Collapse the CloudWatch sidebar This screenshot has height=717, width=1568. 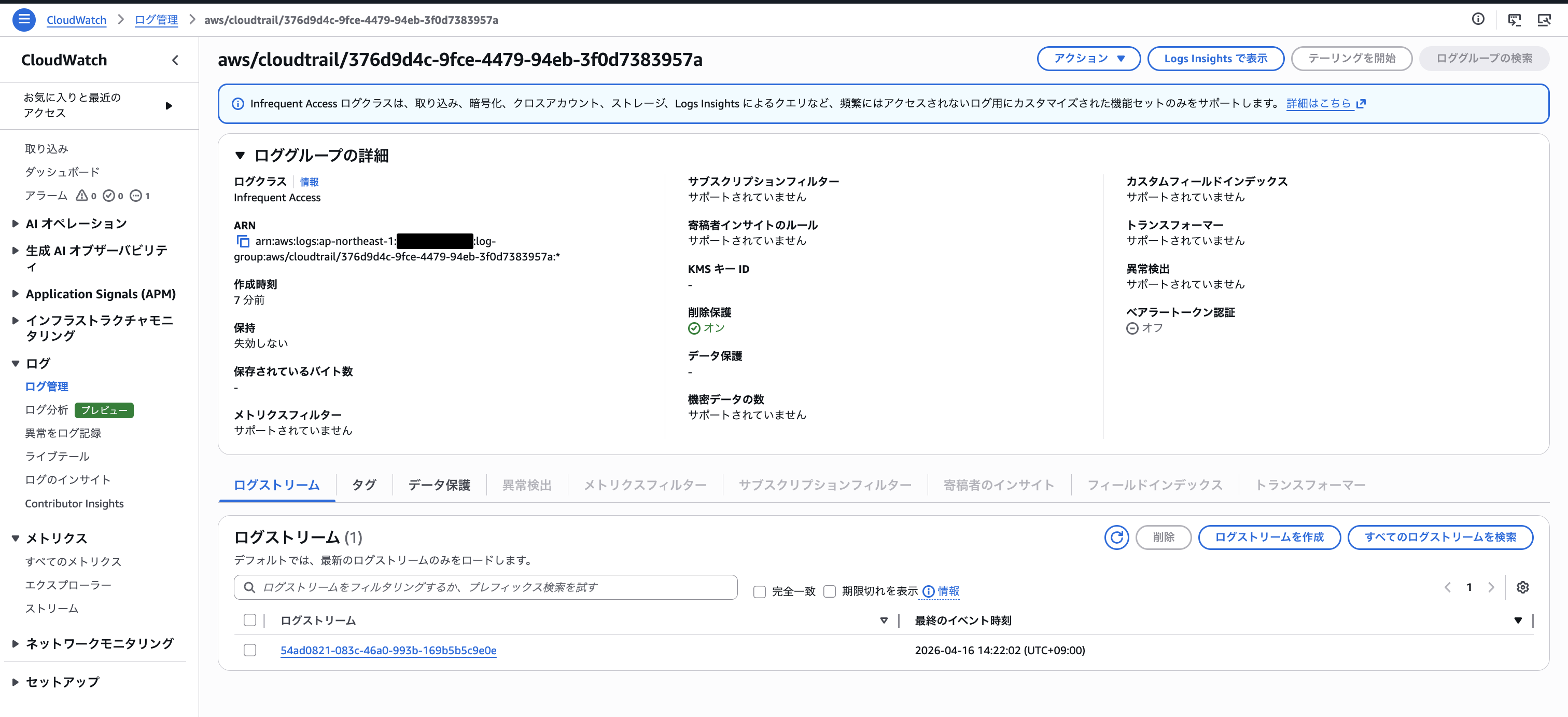[x=175, y=60]
